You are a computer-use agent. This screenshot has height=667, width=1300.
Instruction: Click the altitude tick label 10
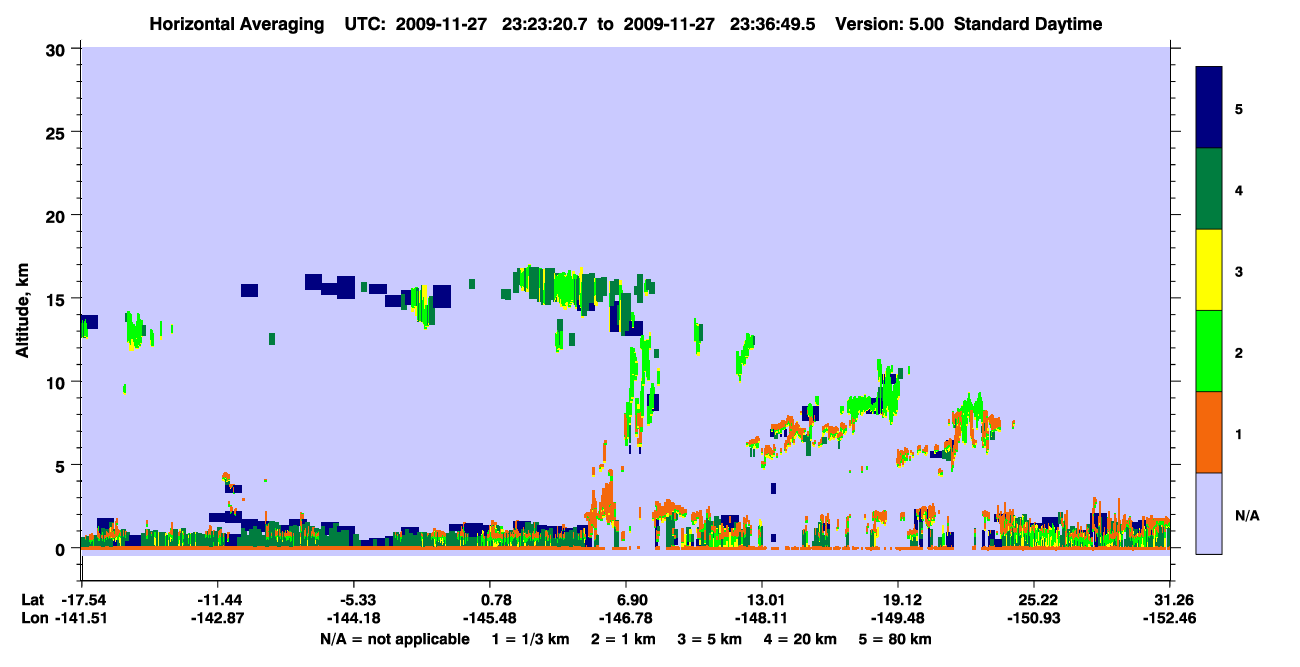(57, 382)
